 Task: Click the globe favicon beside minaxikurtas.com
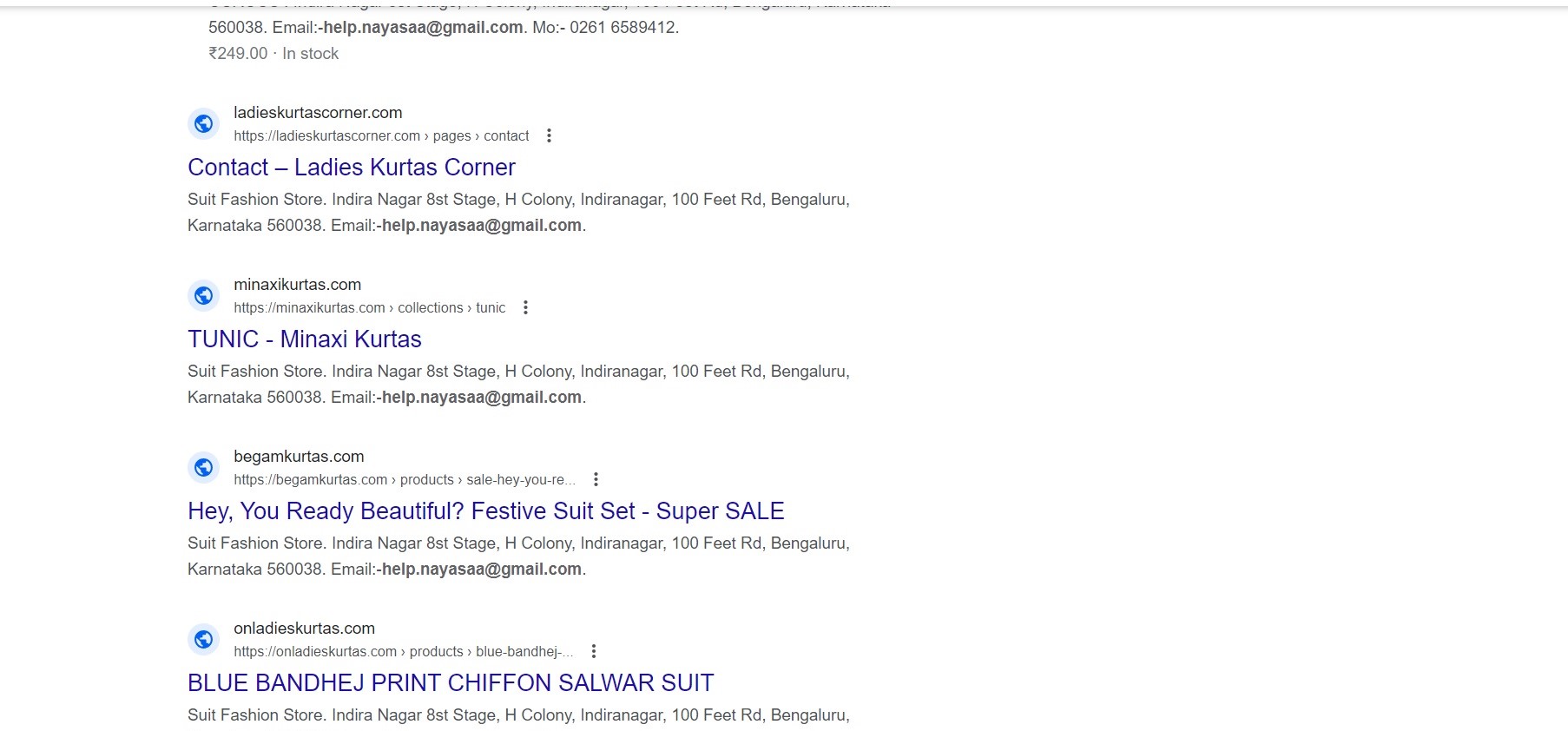pyautogui.click(x=203, y=296)
